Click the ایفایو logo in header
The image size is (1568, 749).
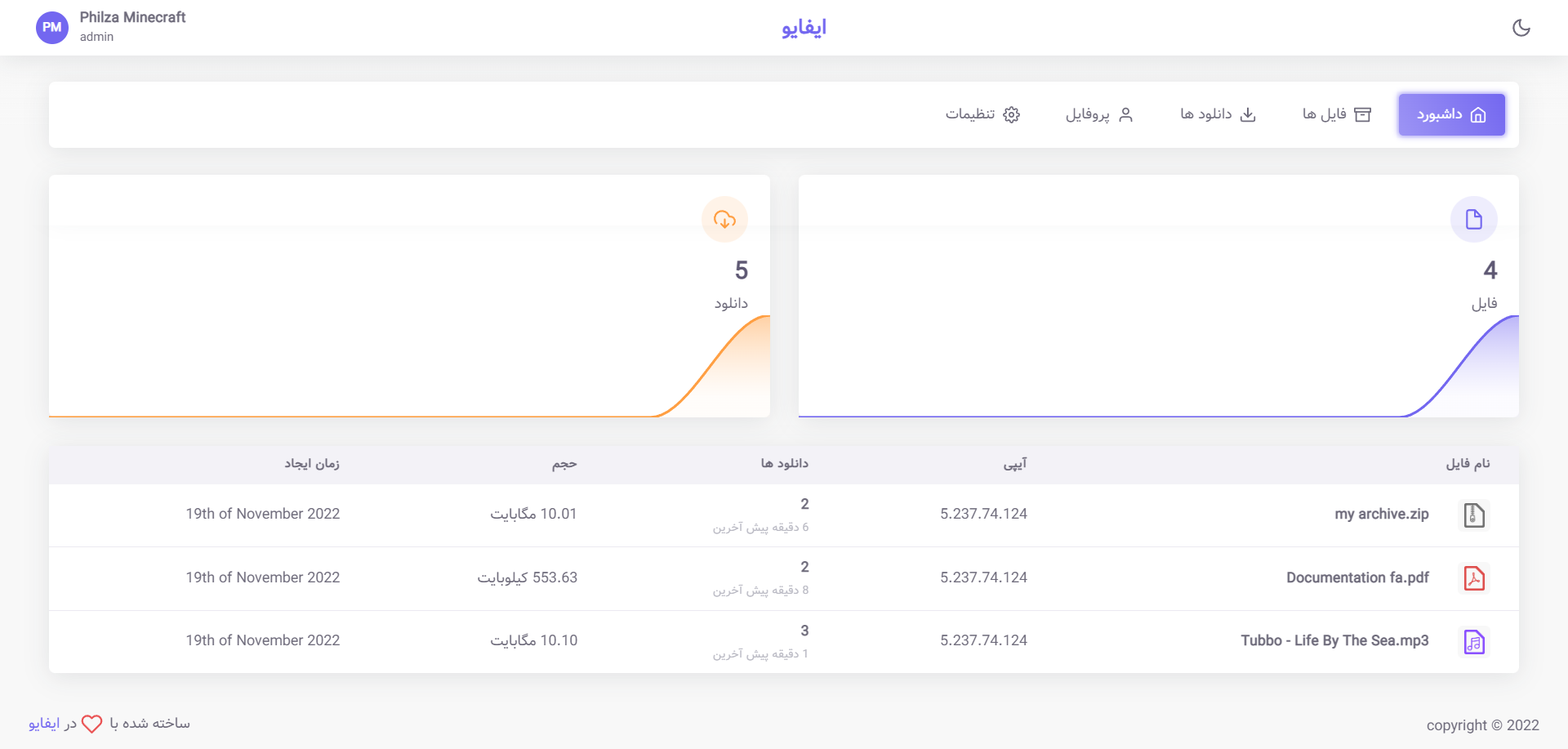[804, 28]
